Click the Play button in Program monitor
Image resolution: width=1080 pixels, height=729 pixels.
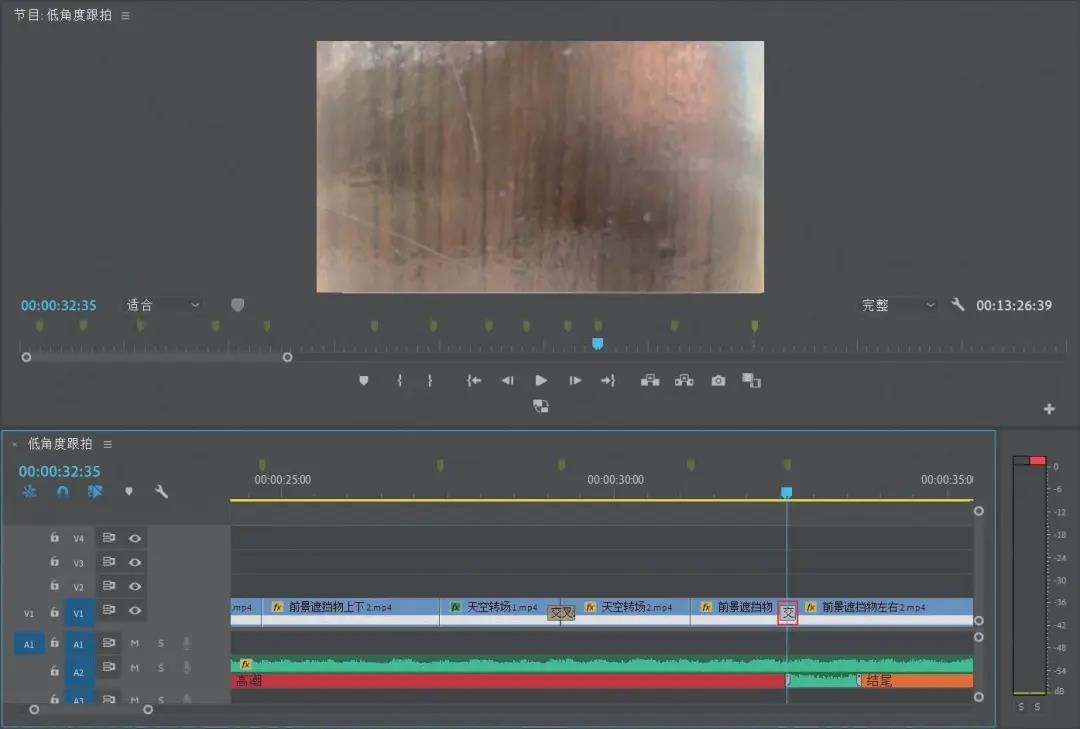coord(541,380)
